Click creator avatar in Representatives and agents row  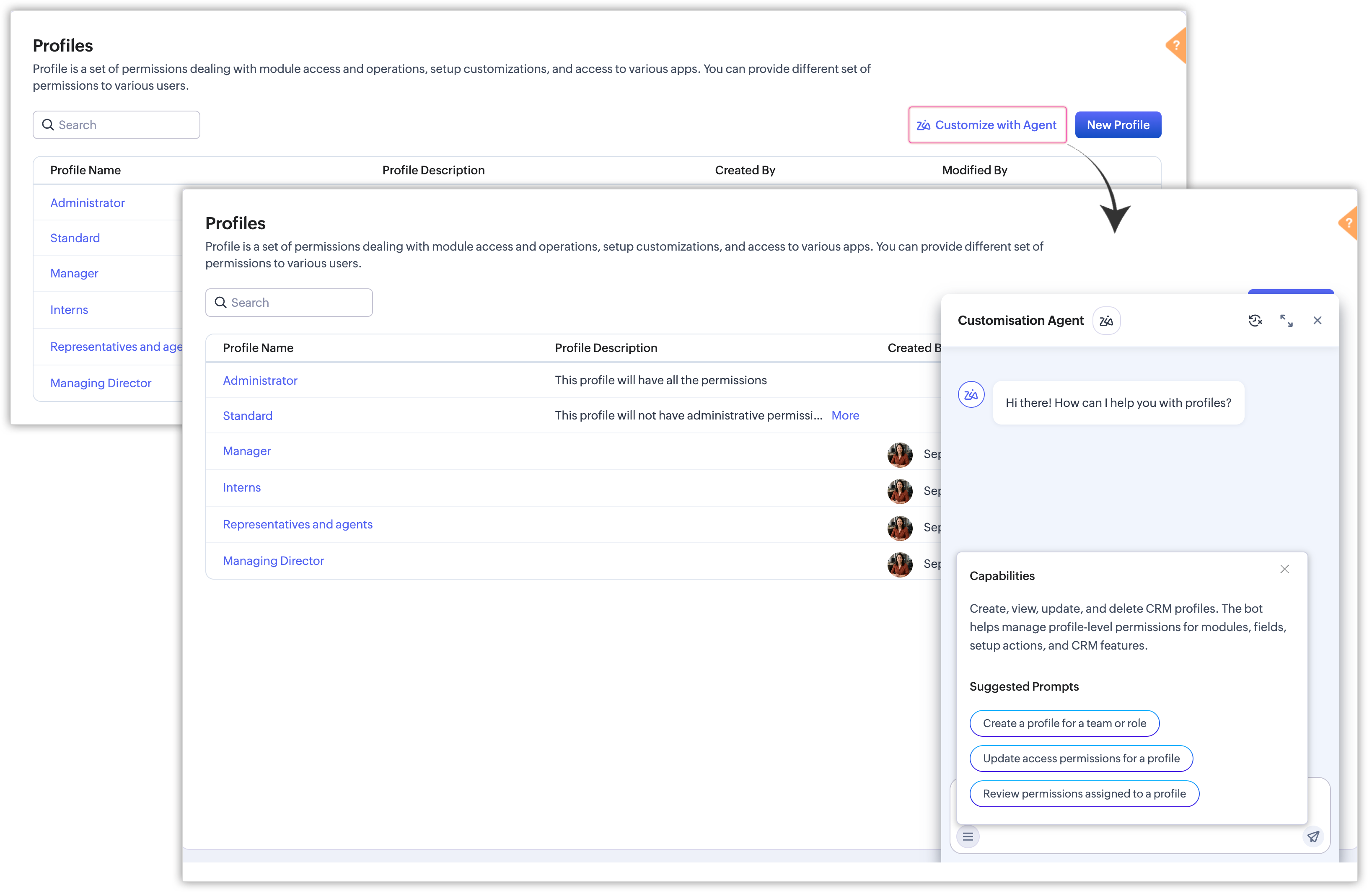899,528
